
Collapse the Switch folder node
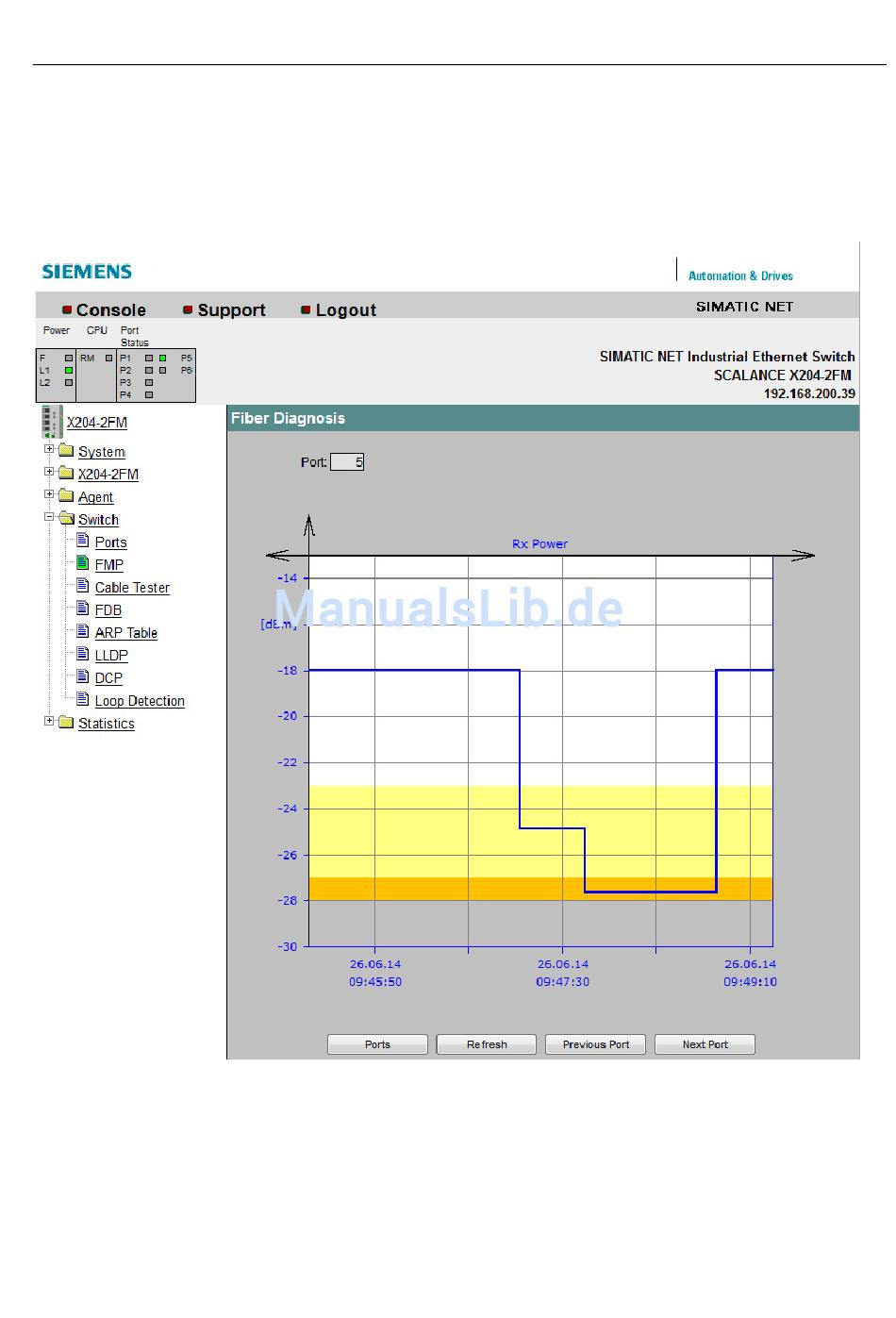[49, 517]
